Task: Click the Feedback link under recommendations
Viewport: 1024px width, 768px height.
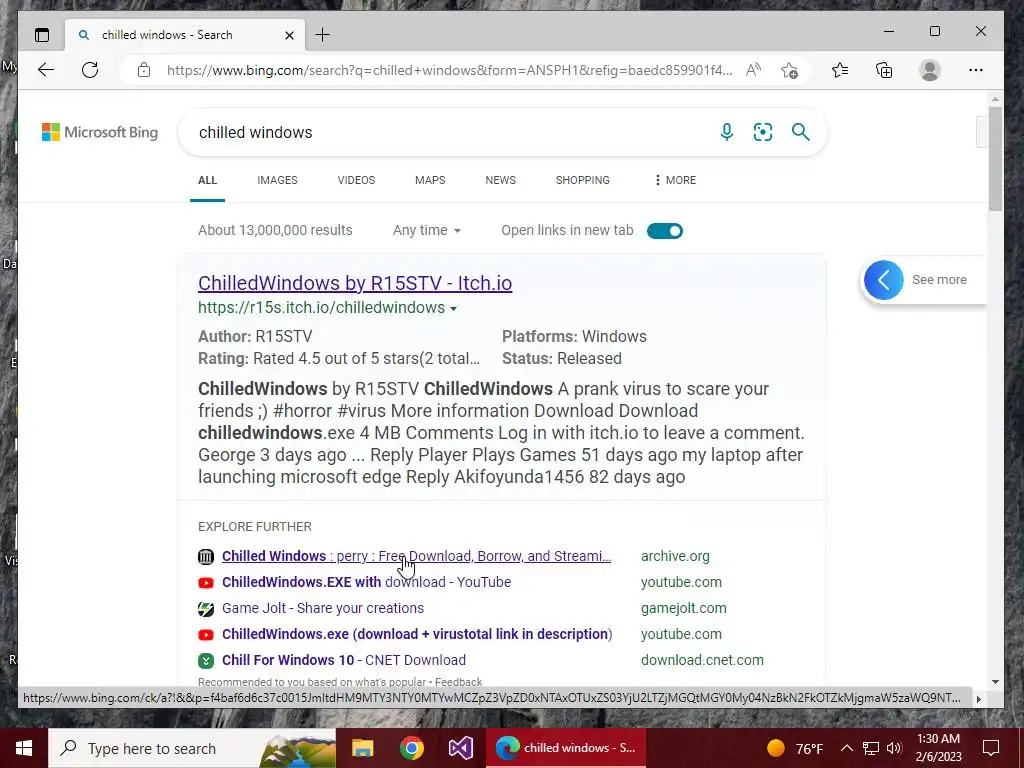Action: click(x=458, y=682)
